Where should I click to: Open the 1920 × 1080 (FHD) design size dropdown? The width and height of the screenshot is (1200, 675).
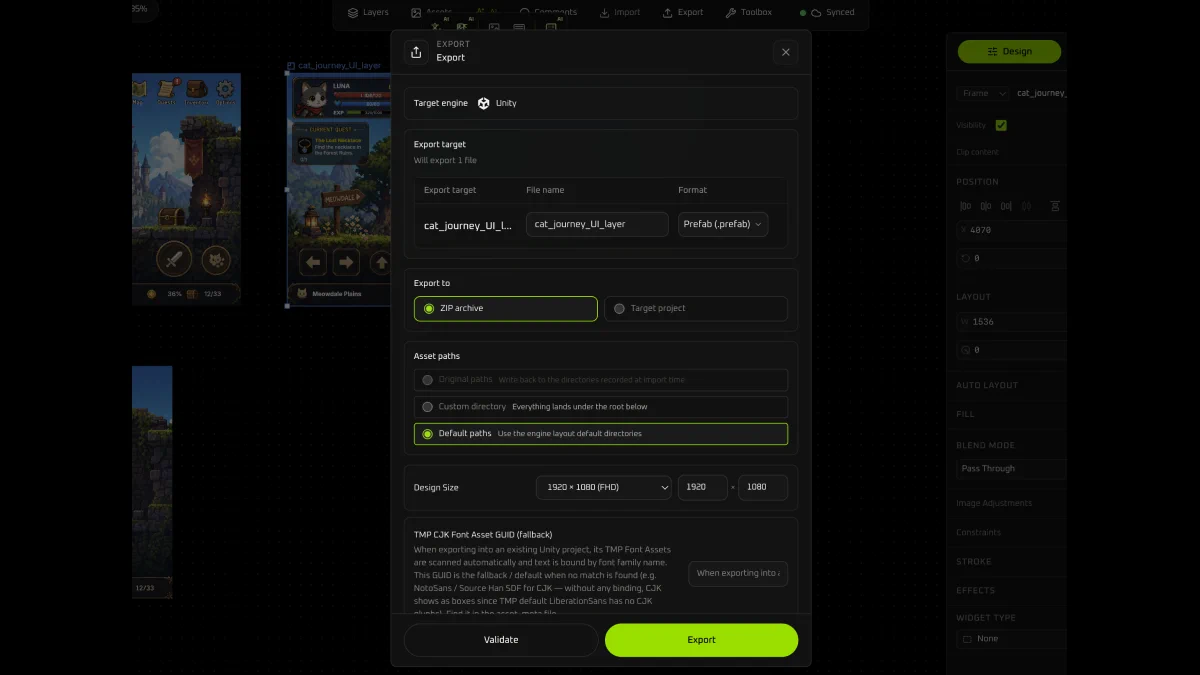click(604, 487)
